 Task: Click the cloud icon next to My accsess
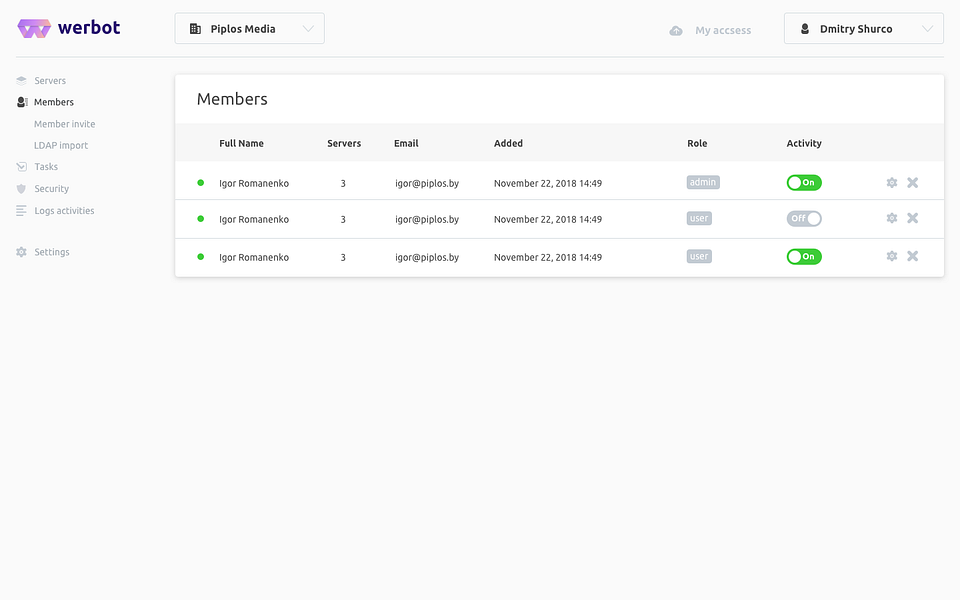pos(676,31)
